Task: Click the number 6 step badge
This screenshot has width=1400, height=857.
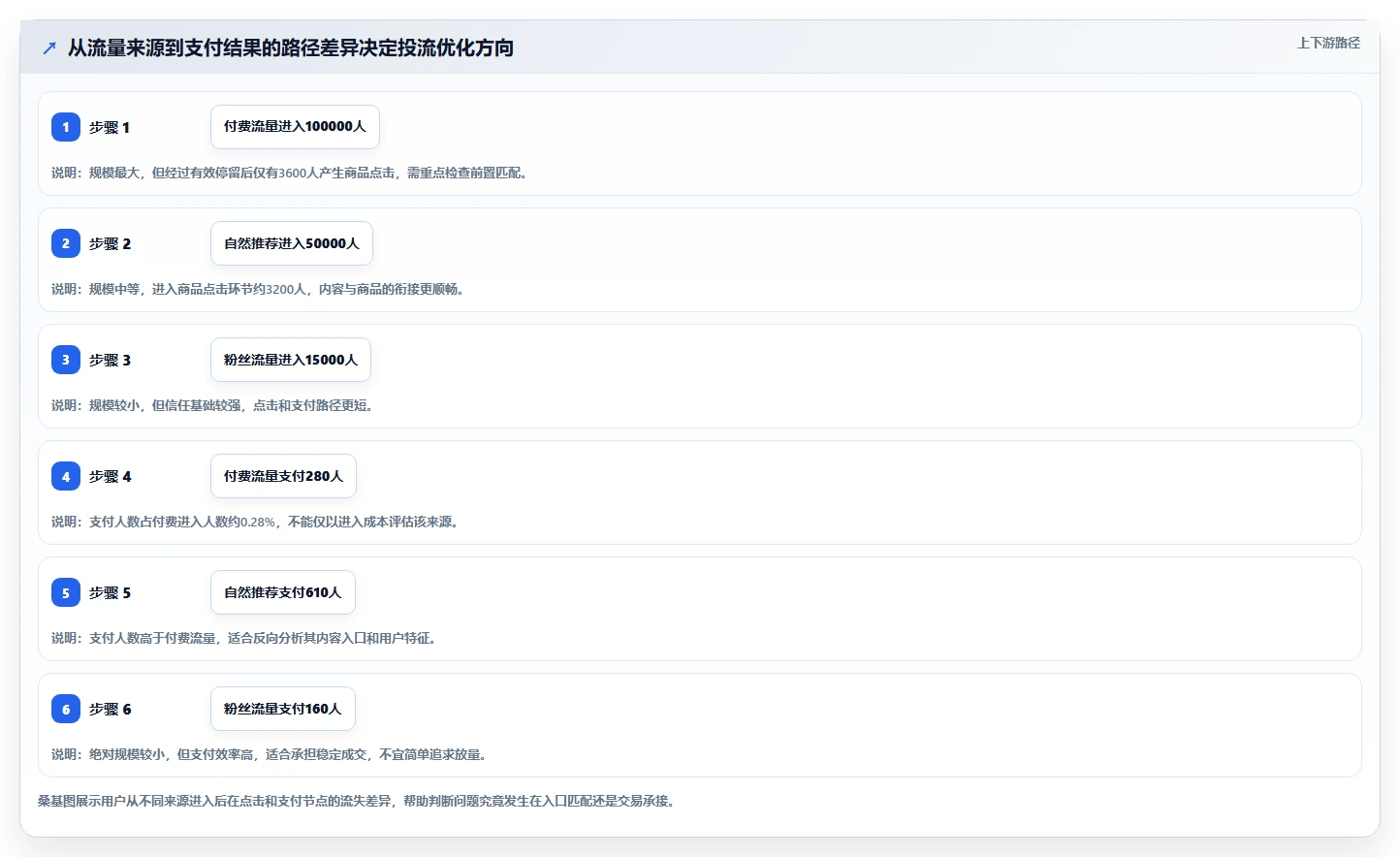Action: pyautogui.click(x=66, y=709)
